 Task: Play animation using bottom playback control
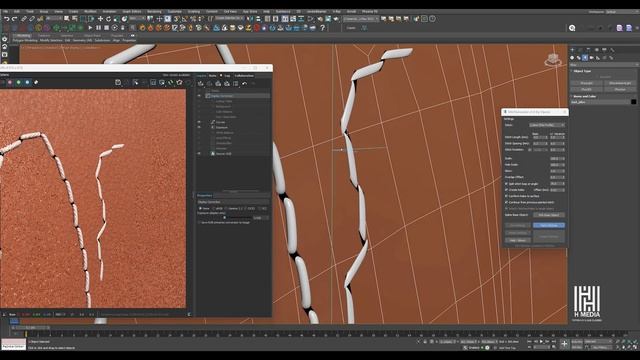point(541,341)
